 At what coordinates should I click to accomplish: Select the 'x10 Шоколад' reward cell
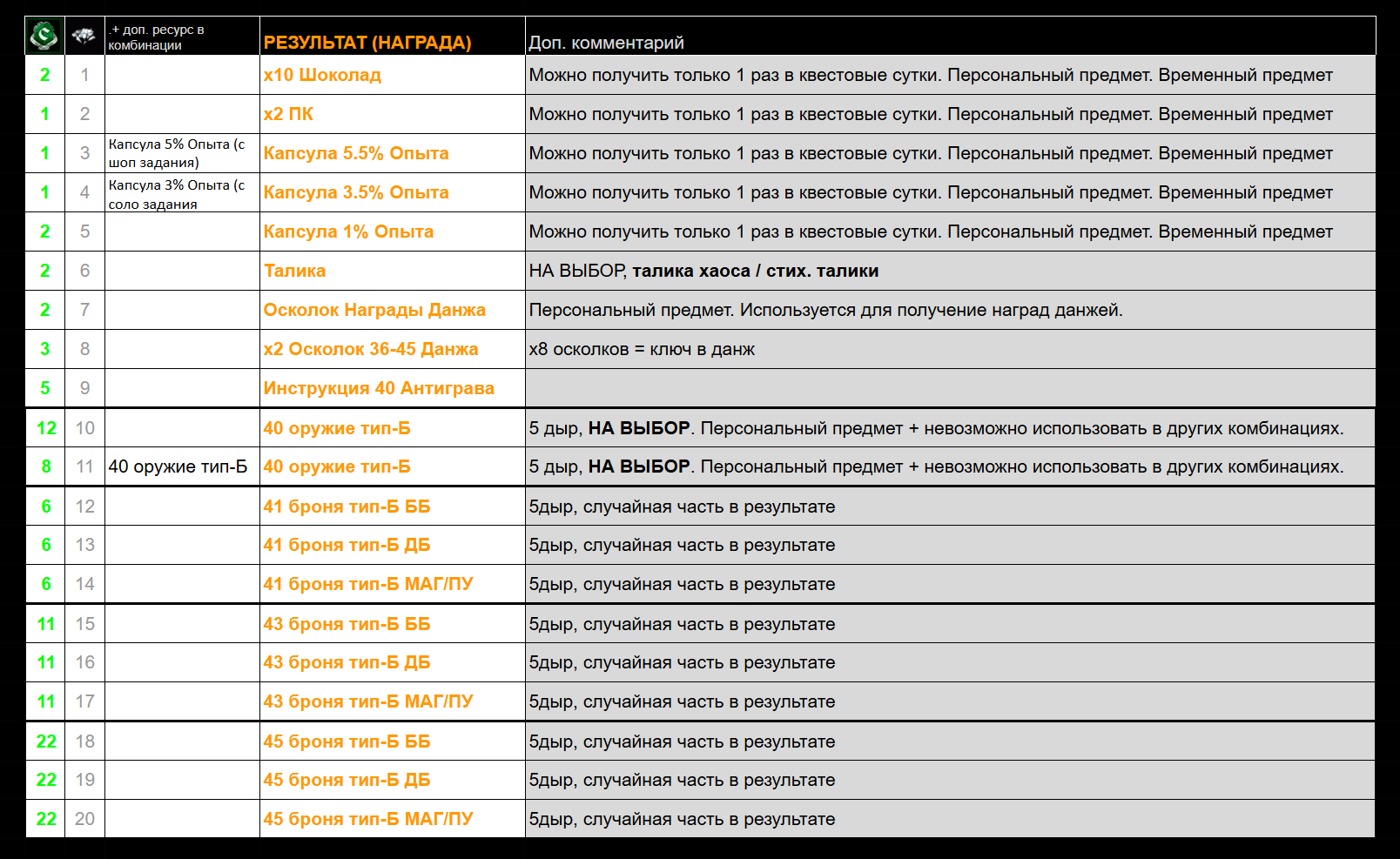(x=322, y=75)
